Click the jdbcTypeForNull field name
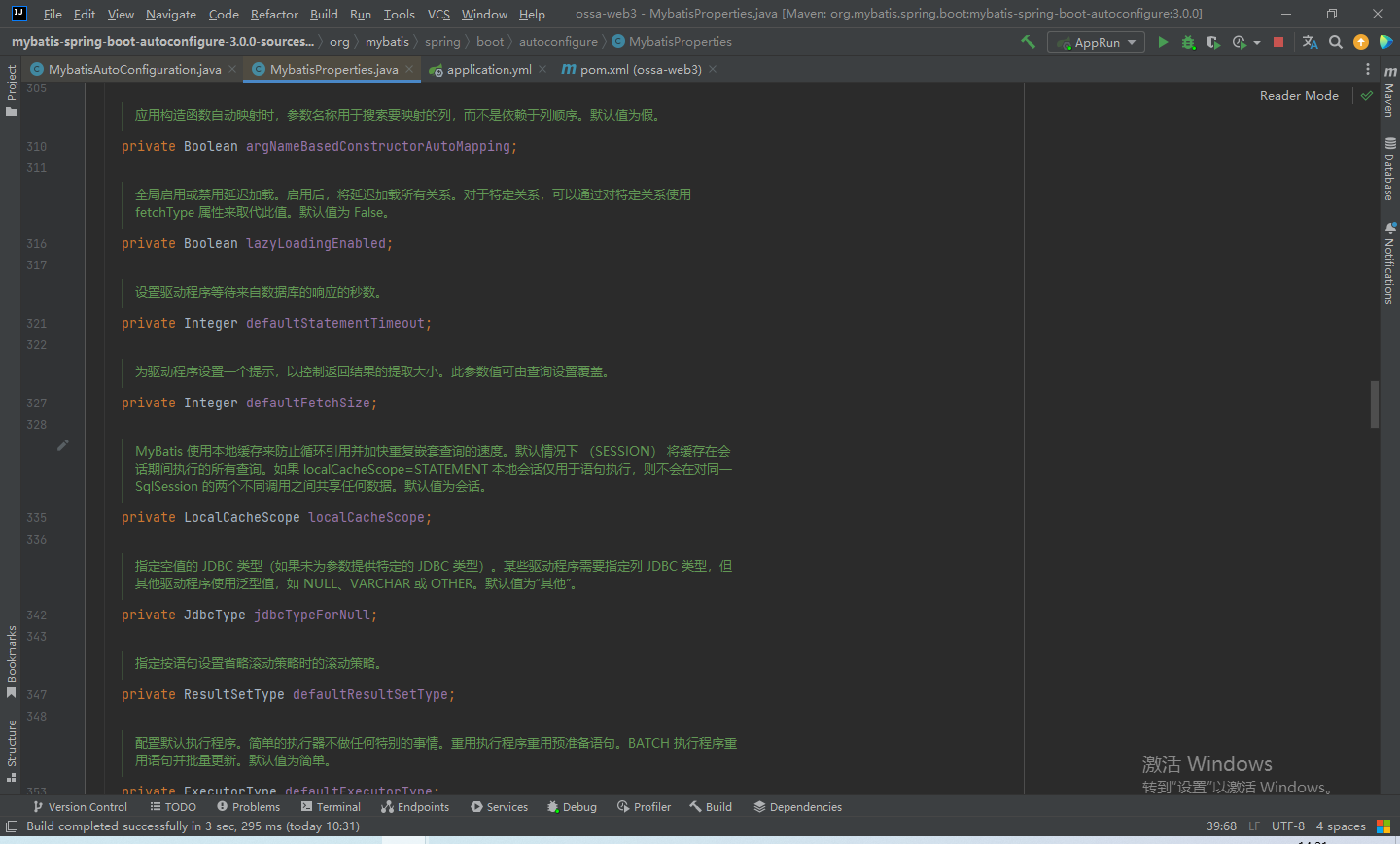 pos(312,615)
